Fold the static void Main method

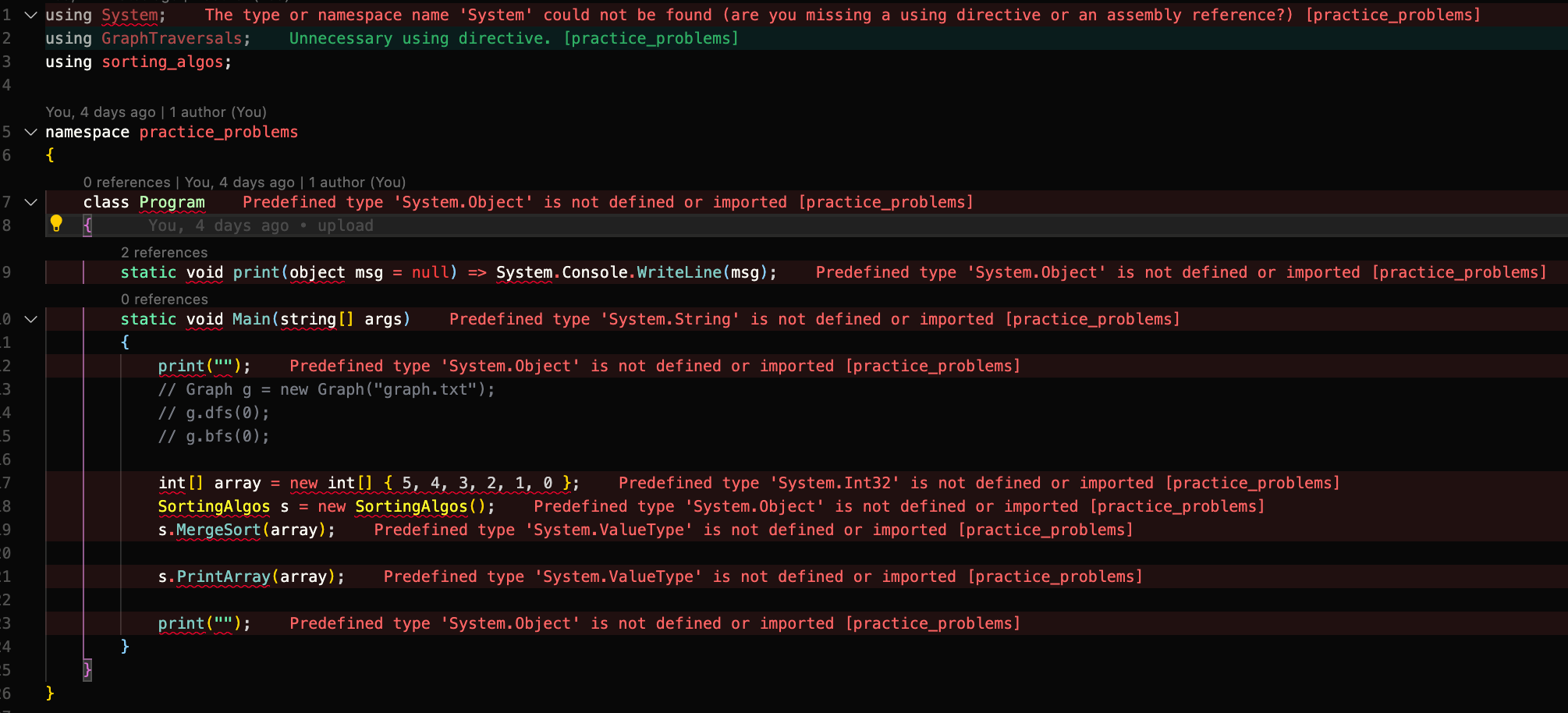[x=31, y=319]
